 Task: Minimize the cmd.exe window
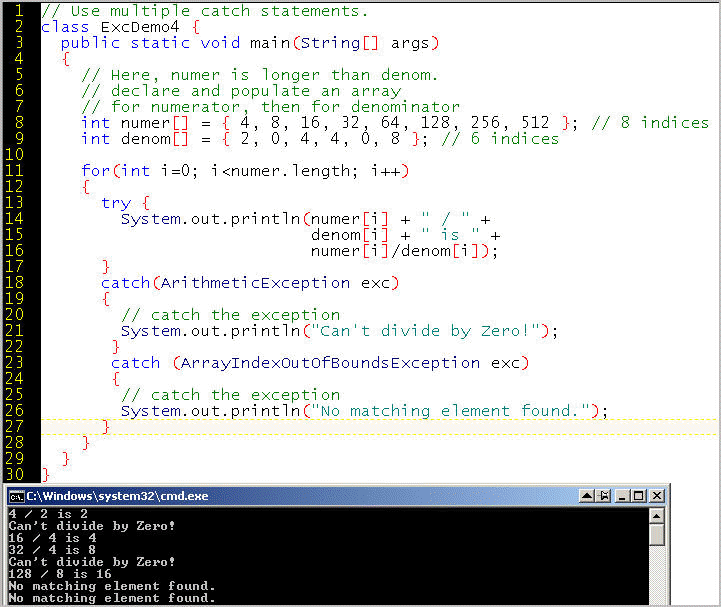(622, 496)
